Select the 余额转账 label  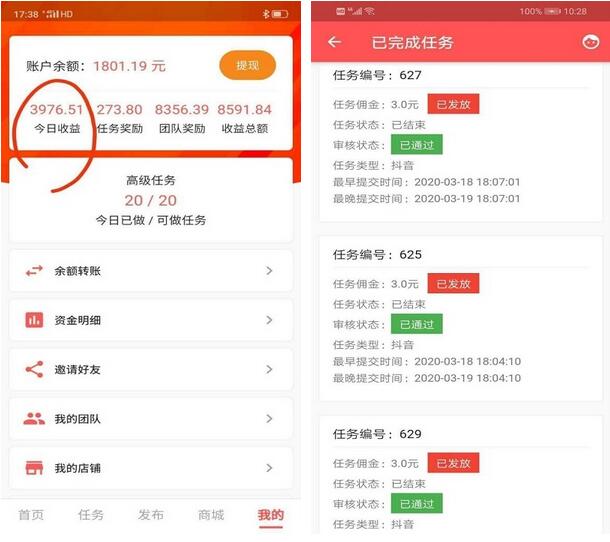tap(77, 271)
